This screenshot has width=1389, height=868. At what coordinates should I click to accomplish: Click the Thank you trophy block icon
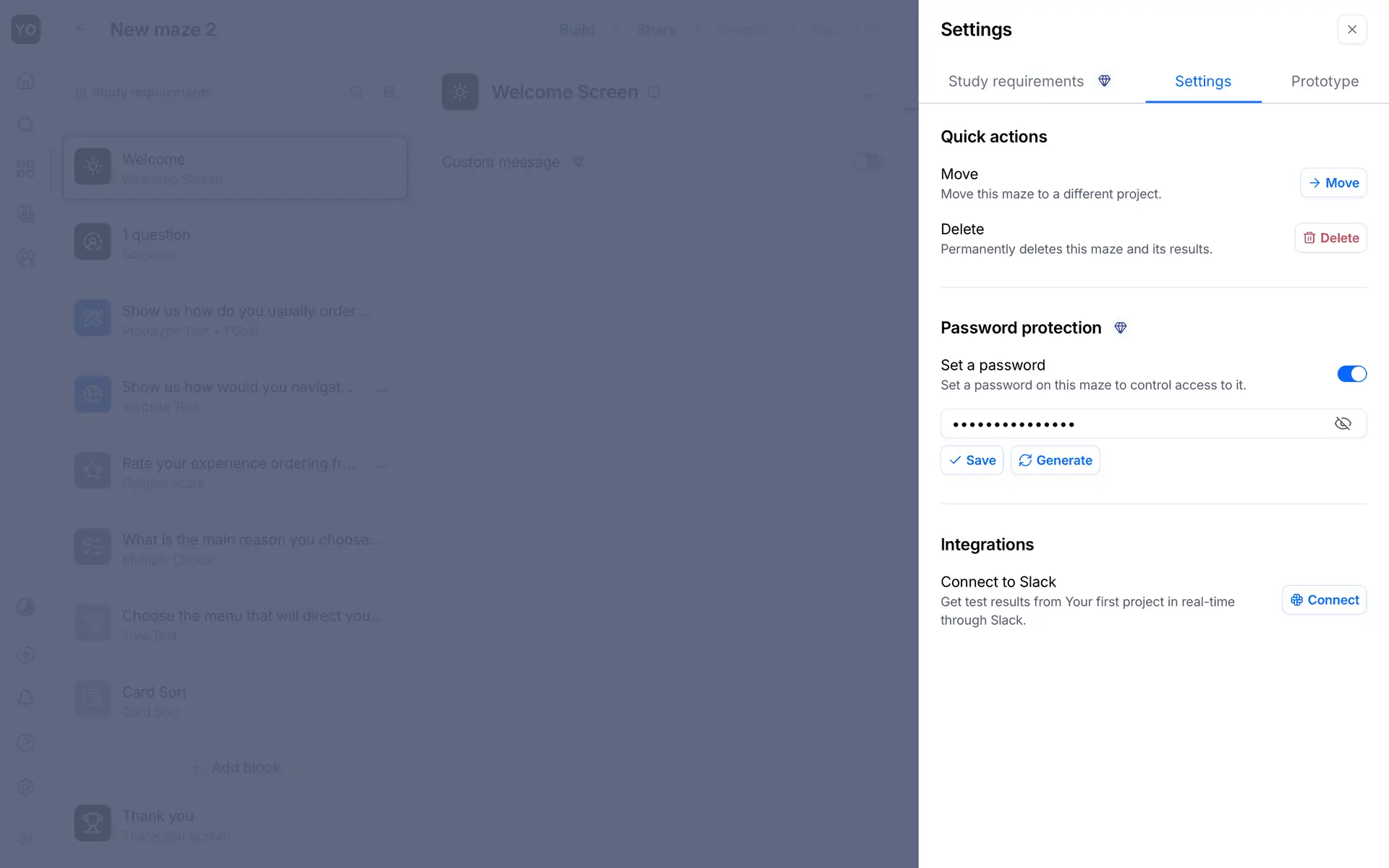[x=93, y=823]
